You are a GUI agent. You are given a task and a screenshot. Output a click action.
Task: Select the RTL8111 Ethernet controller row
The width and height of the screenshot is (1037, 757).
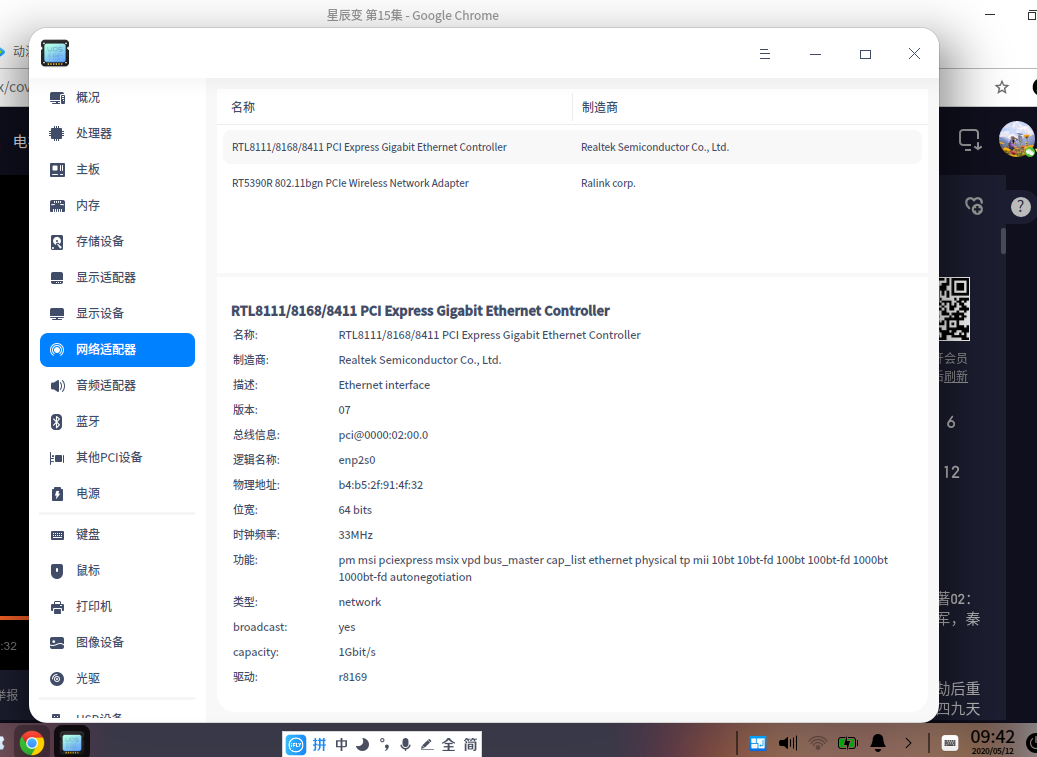pos(572,147)
